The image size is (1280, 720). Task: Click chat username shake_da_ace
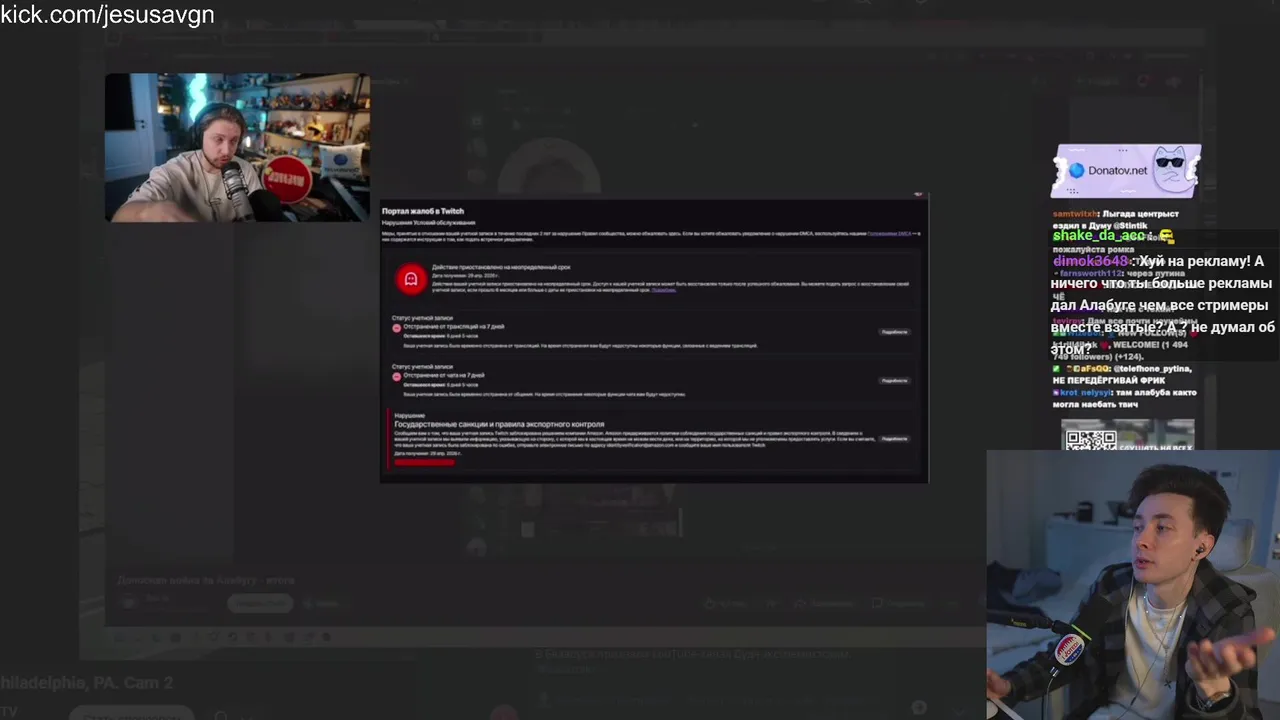point(1099,236)
